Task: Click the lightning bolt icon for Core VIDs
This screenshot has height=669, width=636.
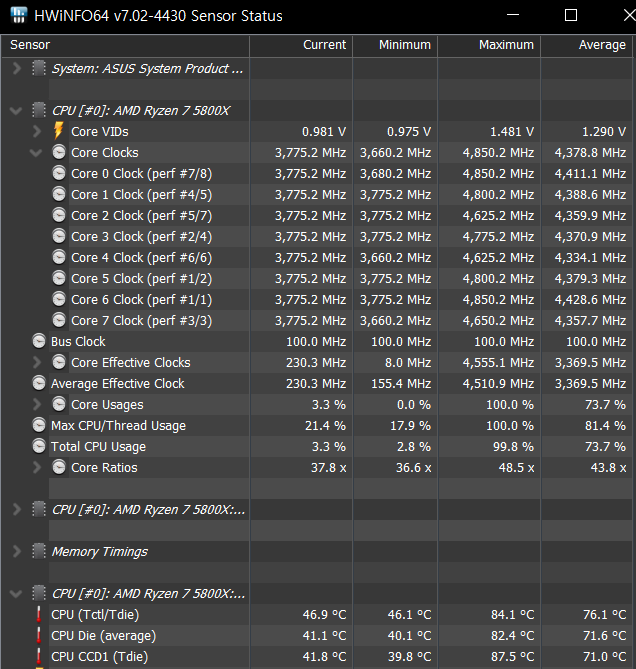Action: tap(59, 131)
